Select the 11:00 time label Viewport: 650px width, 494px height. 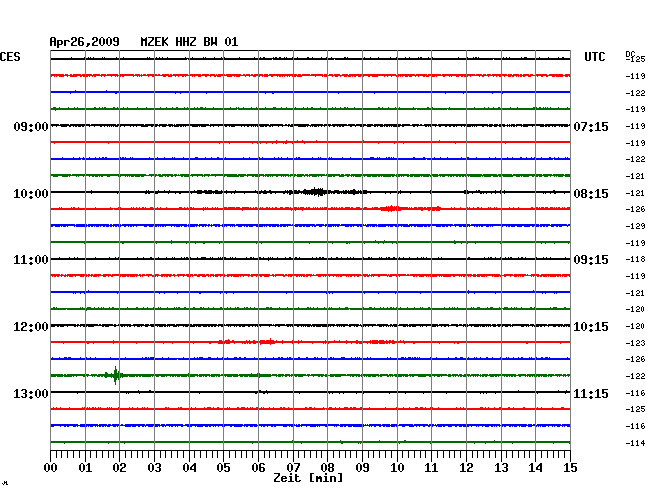(x=31, y=260)
